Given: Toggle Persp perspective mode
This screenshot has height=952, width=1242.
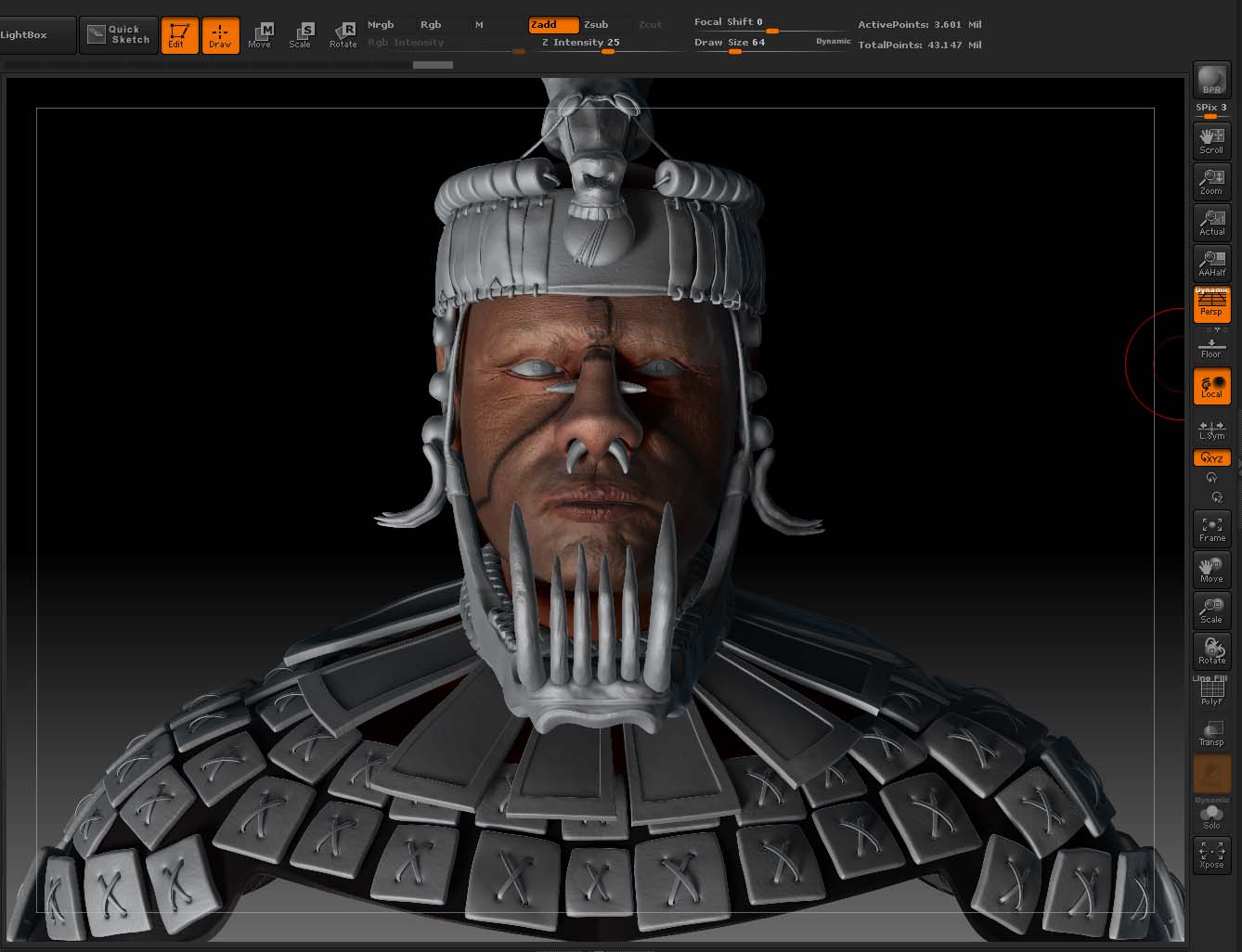Looking at the screenshot, I should (x=1211, y=303).
